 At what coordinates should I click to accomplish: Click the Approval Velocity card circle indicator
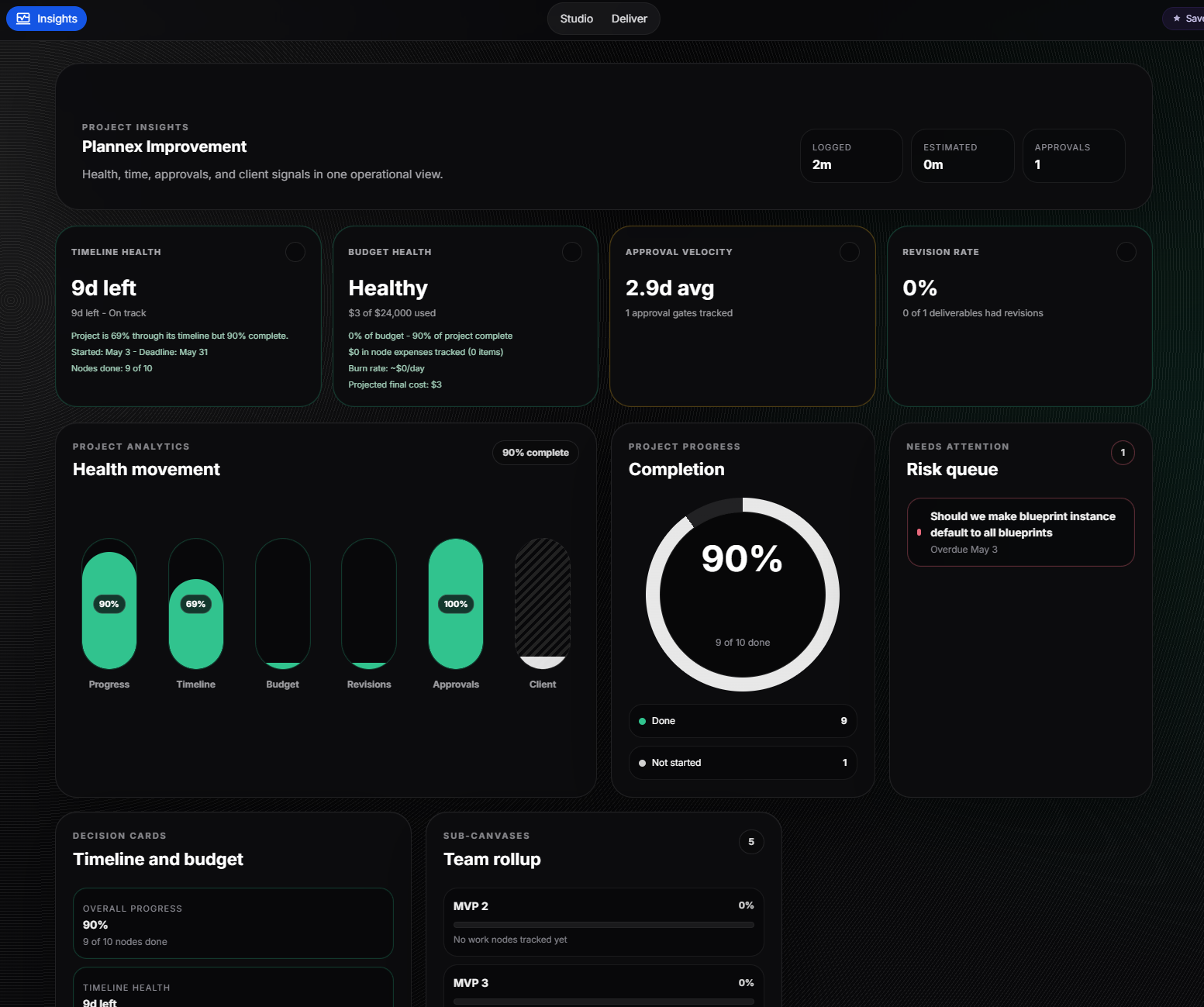tap(850, 252)
